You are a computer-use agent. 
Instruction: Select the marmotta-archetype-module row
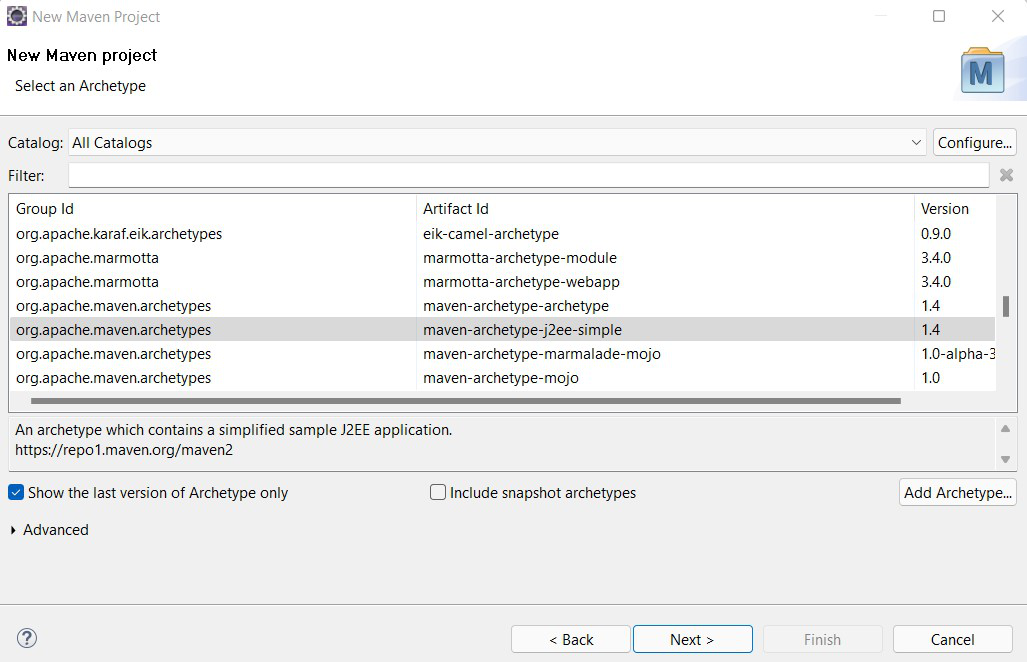(x=502, y=258)
